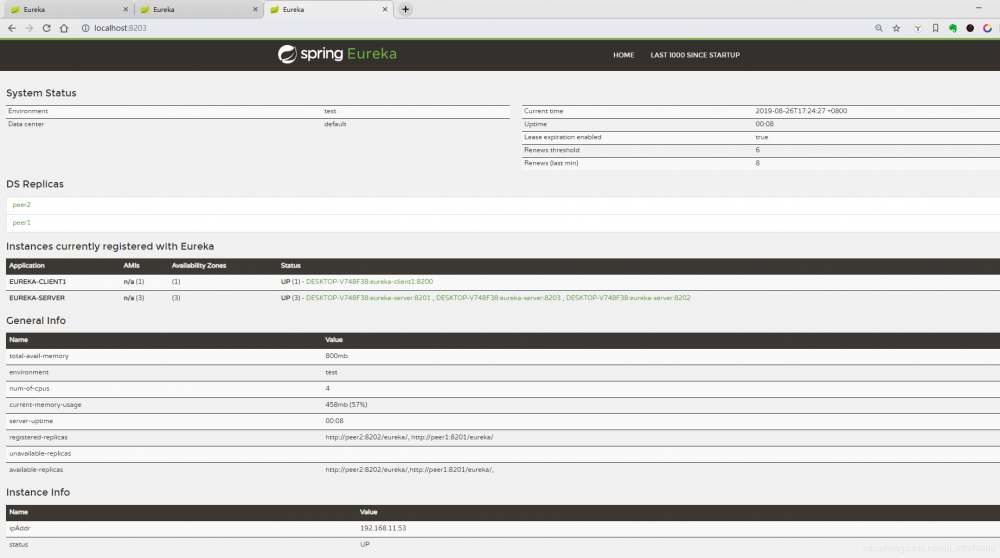Open the peer1 replica link

pyautogui.click(x=22, y=223)
